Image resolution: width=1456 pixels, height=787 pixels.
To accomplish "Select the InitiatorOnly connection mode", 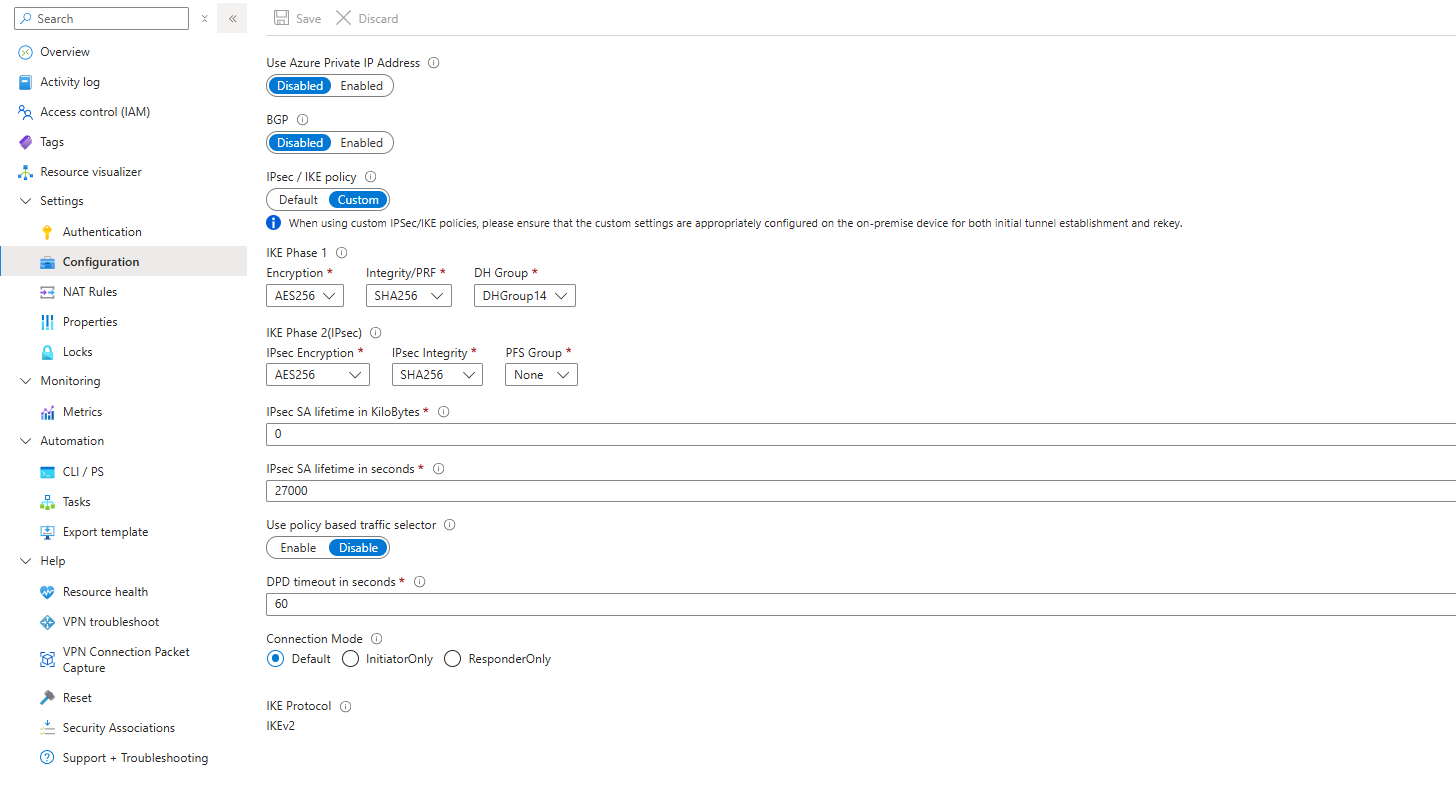I will click(x=351, y=659).
